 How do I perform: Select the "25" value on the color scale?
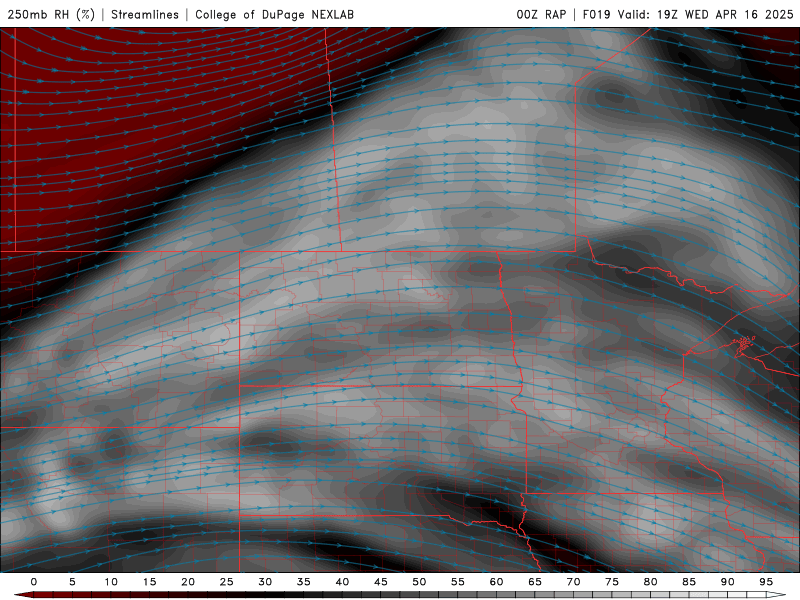pos(227,582)
